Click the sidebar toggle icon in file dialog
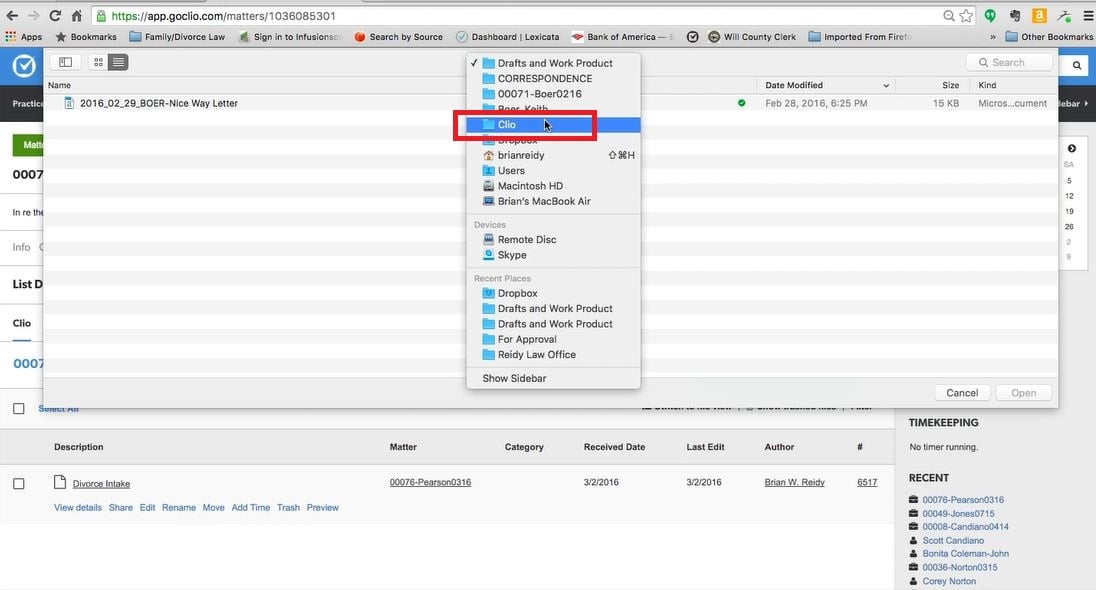The width and height of the screenshot is (1096, 590). point(67,62)
